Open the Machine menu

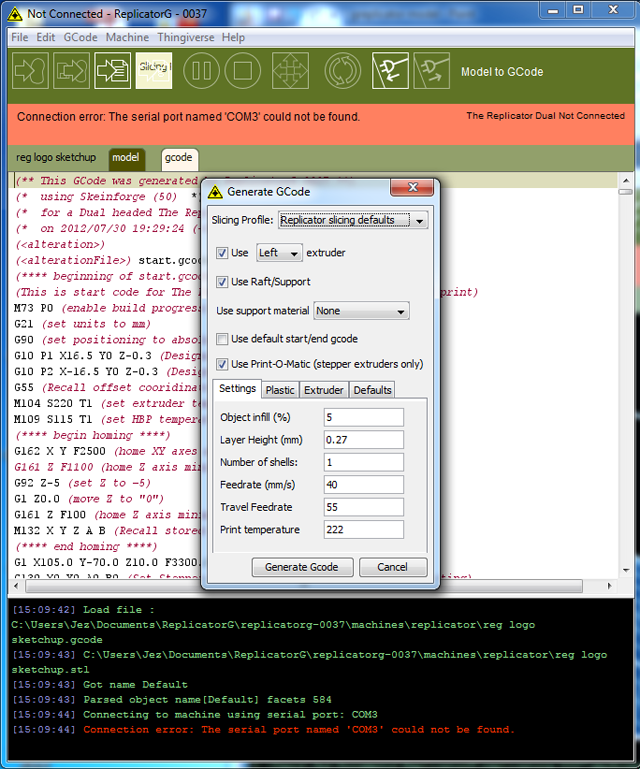(128, 37)
